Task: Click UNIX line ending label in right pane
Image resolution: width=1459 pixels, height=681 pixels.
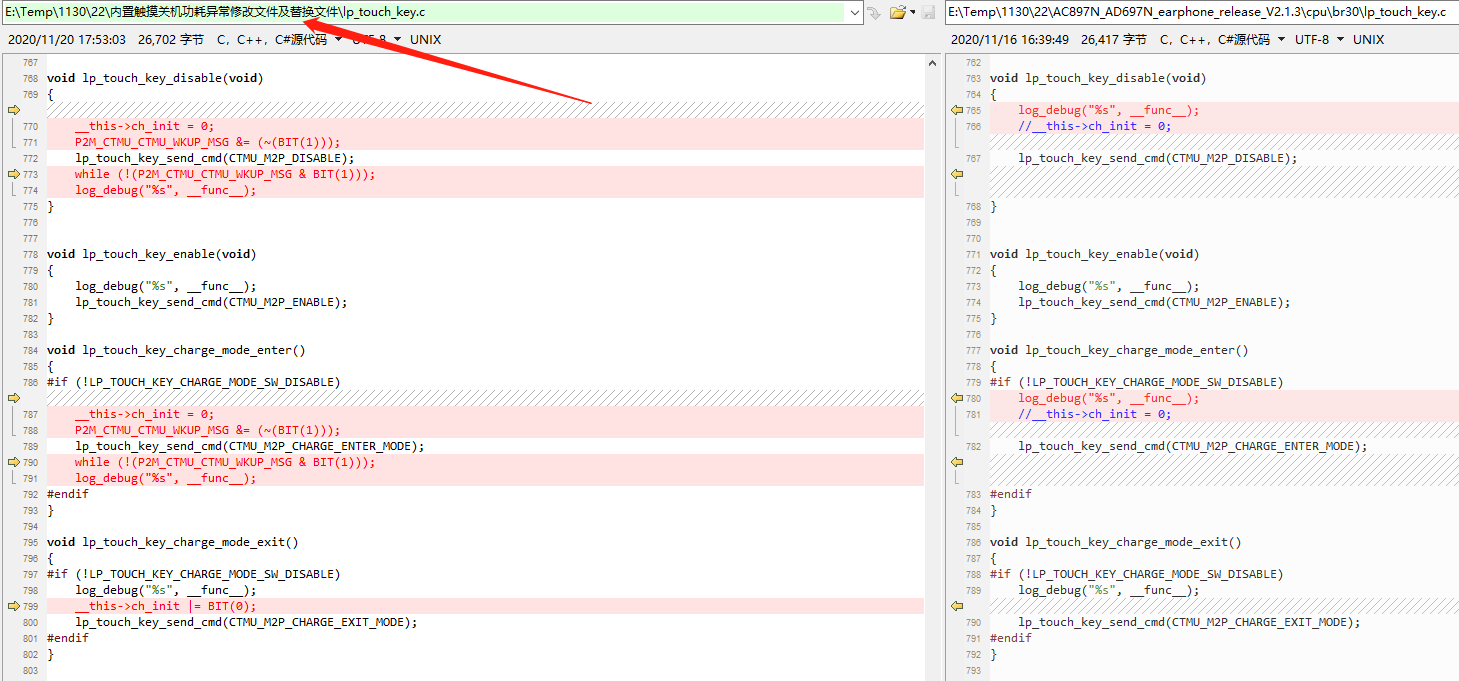Action: 1368,39
